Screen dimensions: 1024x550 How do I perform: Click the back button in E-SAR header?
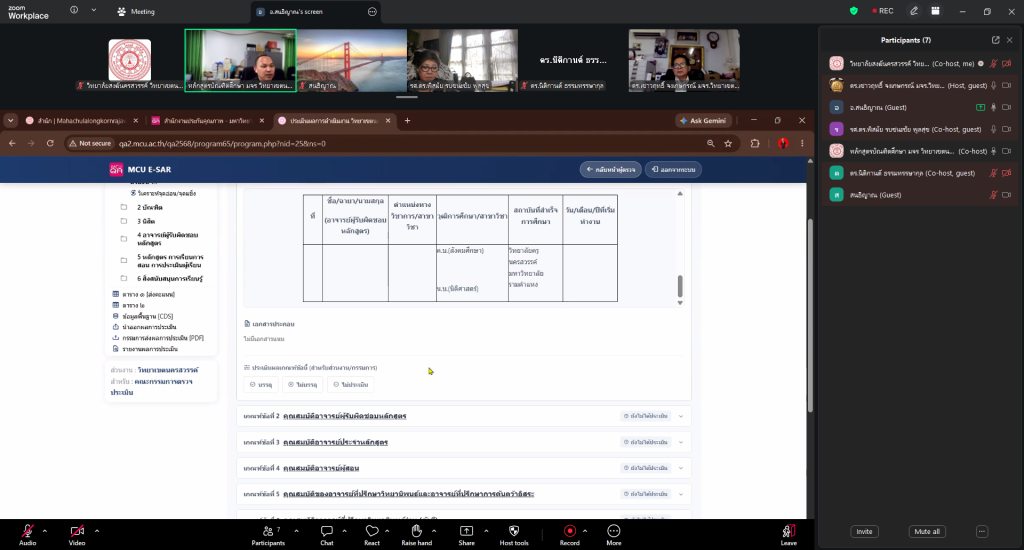pyautogui.click(x=611, y=170)
